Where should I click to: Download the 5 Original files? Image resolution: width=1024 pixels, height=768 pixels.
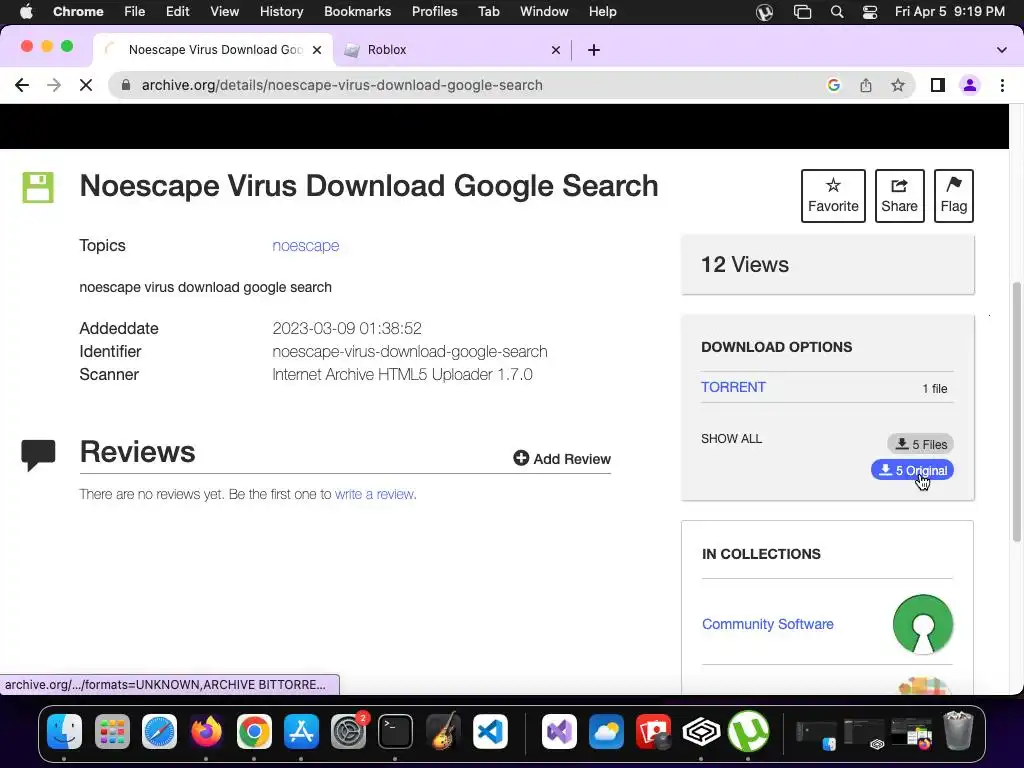[x=912, y=470]
